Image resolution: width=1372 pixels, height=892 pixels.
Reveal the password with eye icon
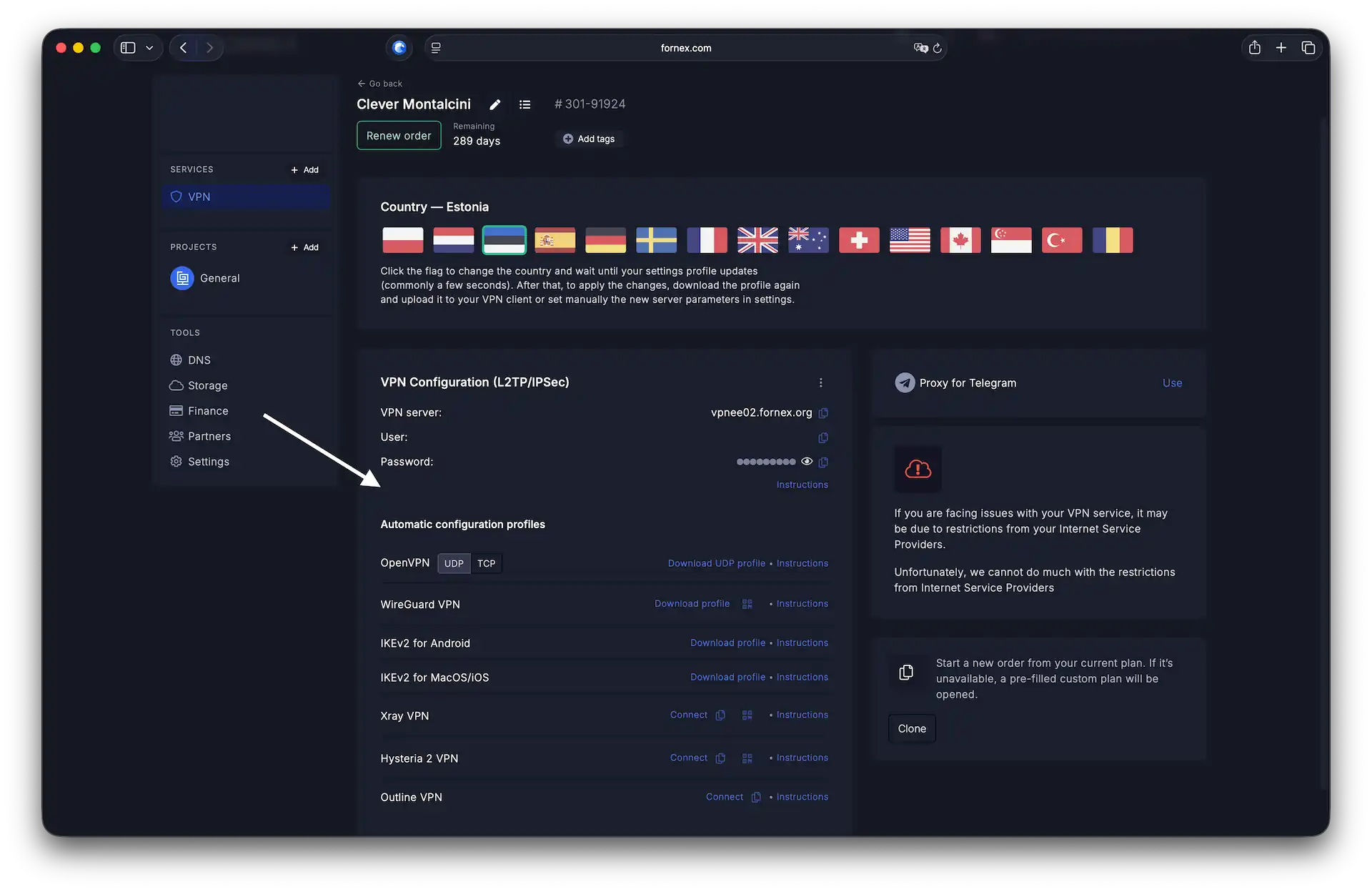coord(807,462)
